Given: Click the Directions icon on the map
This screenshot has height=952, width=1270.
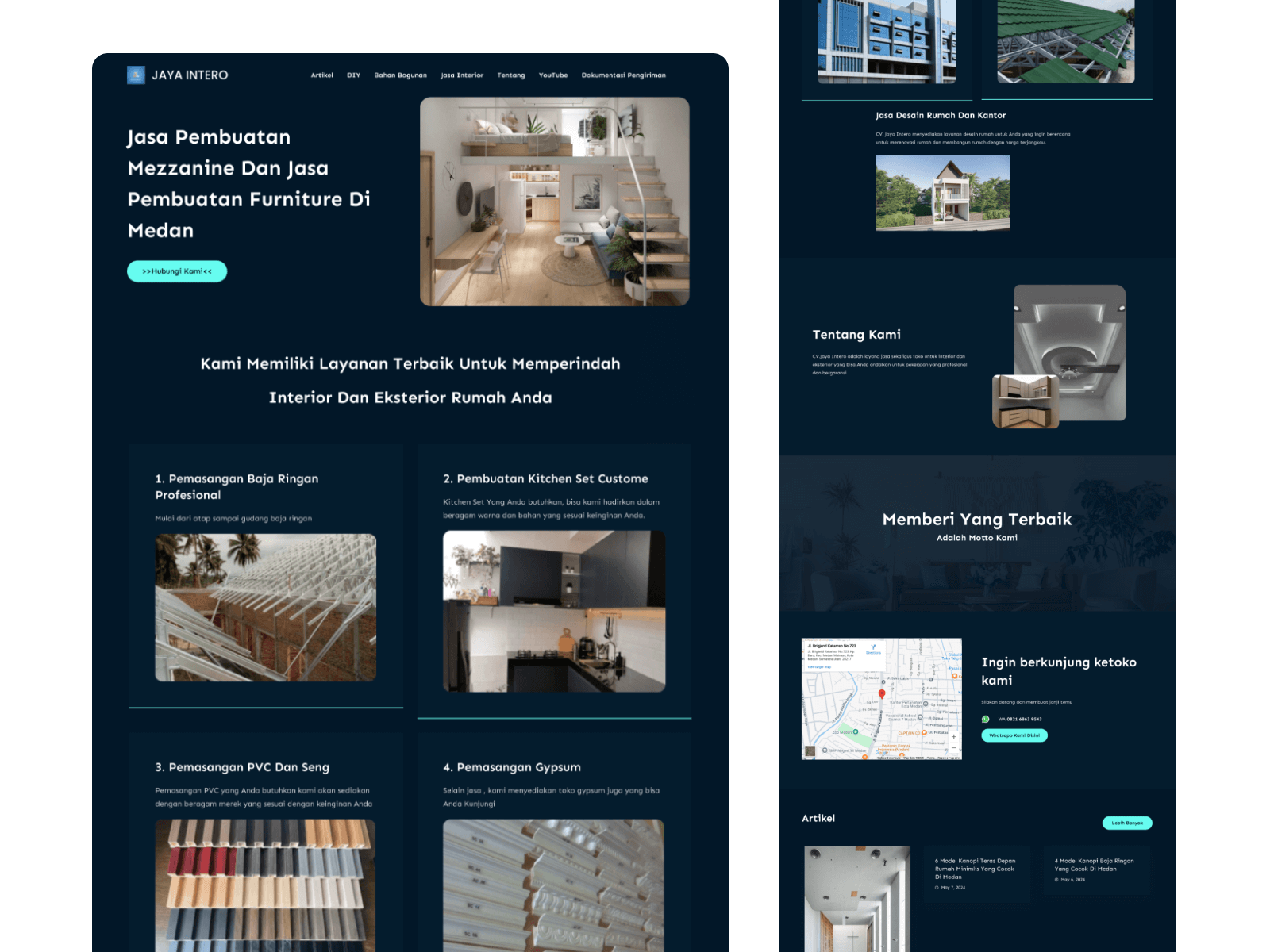Looking at the screenshot, I should [x=873, y=647].
